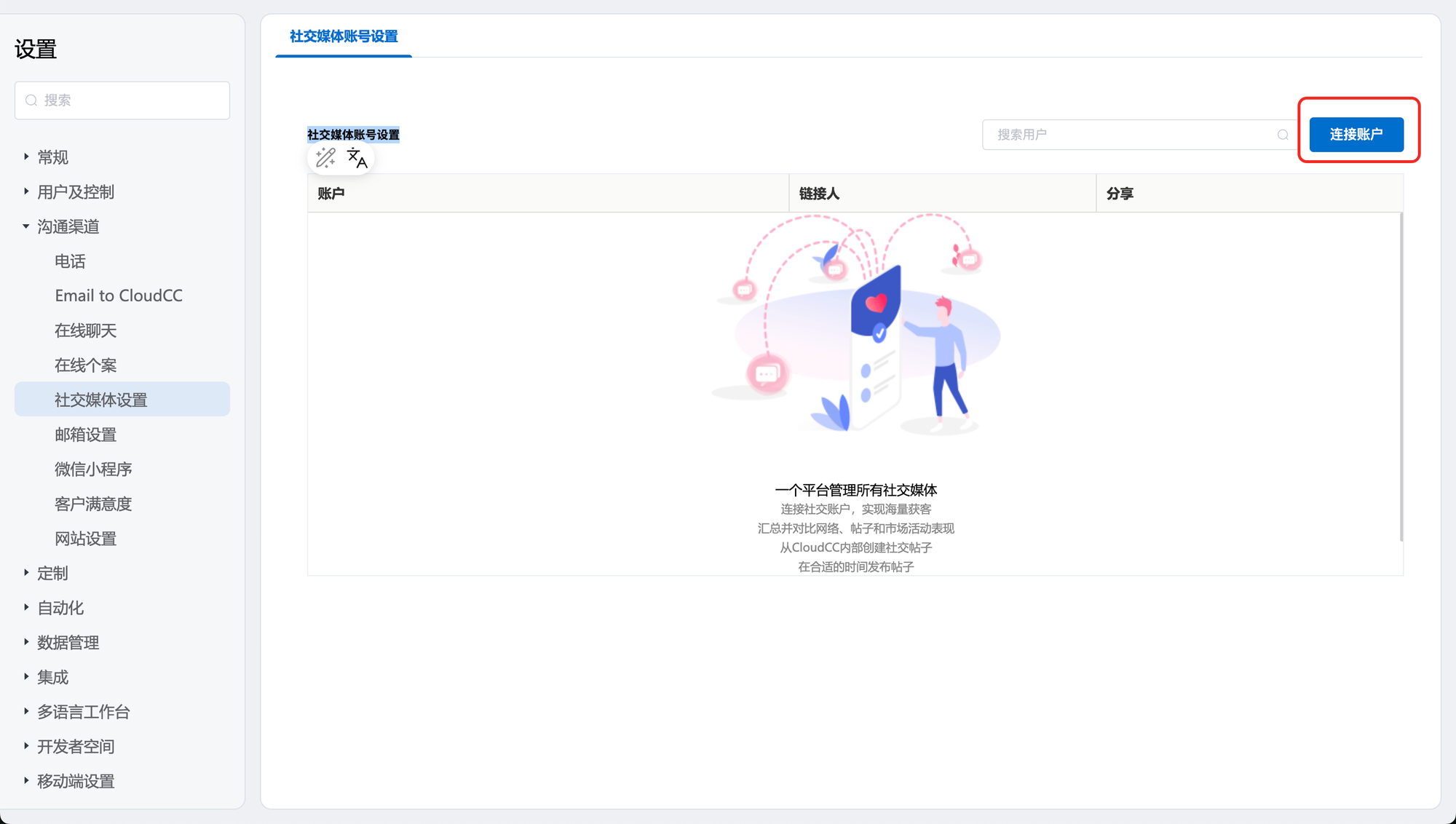This screenshot has height=824, width=1456.
Task: Click the translate icon
Action: pos(357,158)
